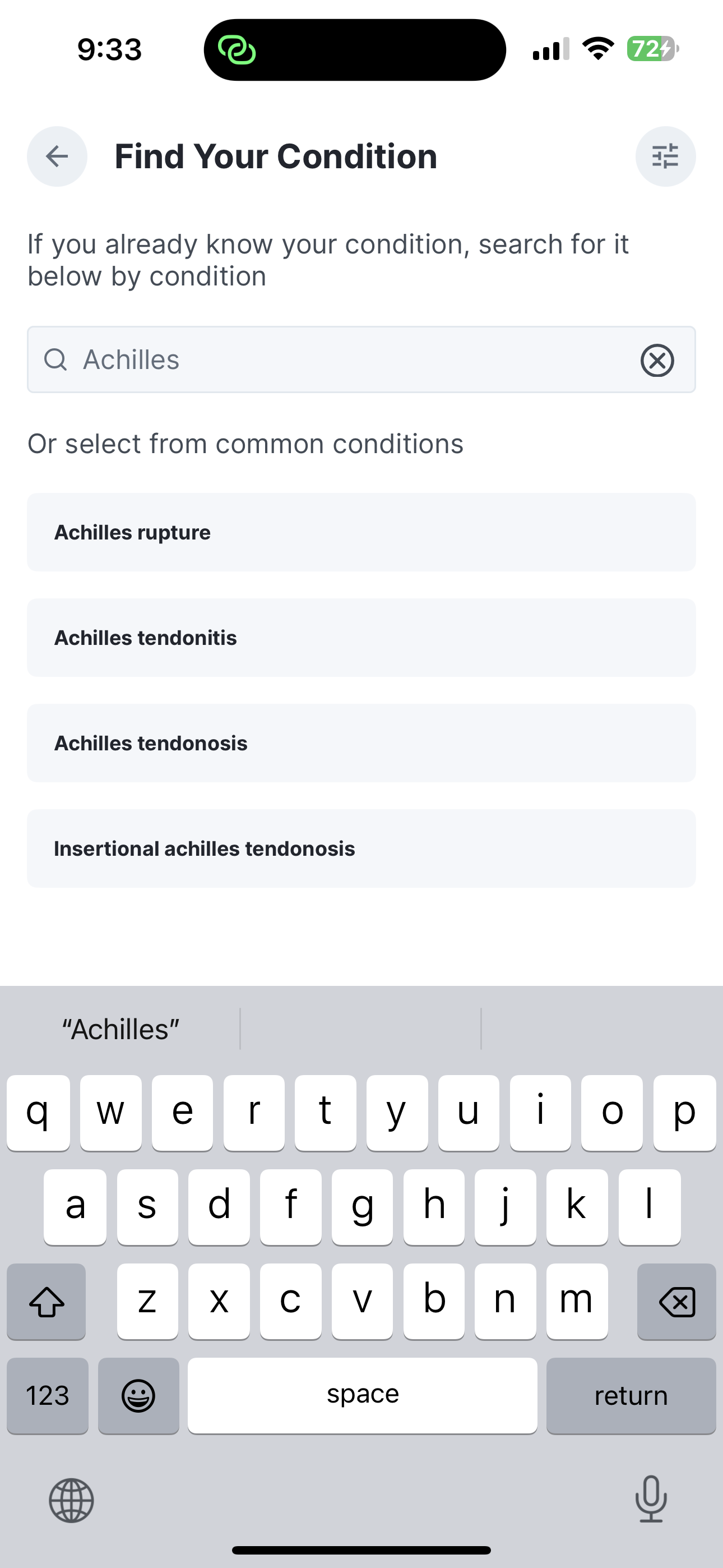Select "Insertional achilles tendonosis"
The height and width of the screenshot is (1568, 723).
(361, 848)
